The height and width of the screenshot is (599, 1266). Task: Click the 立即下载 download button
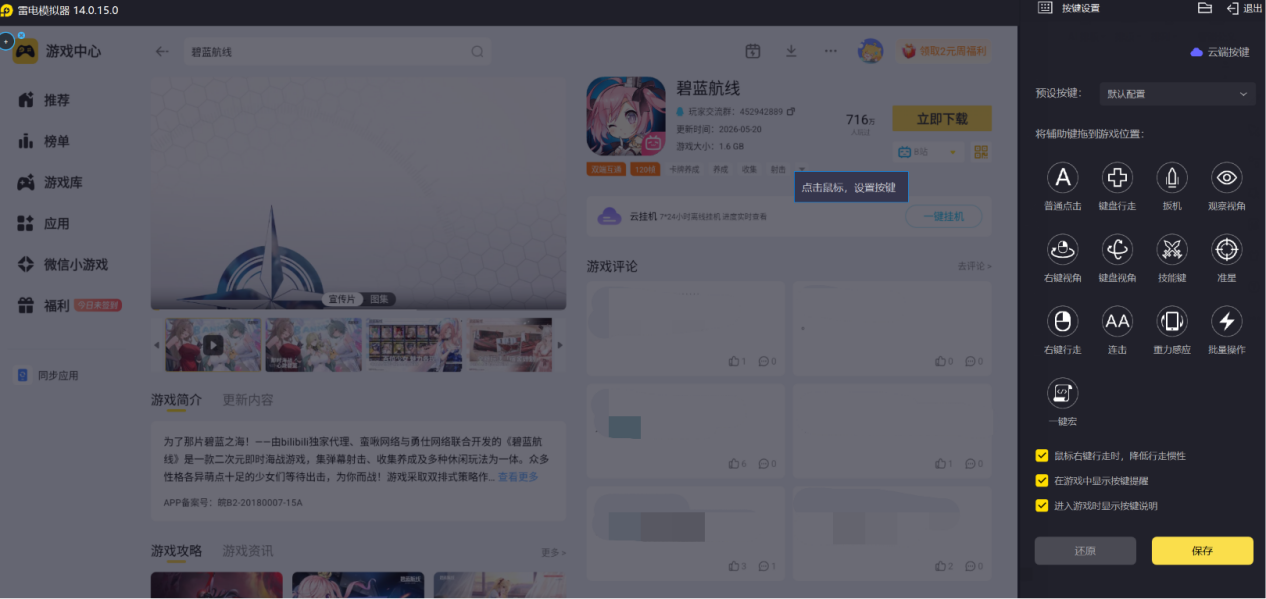point(942,118)
